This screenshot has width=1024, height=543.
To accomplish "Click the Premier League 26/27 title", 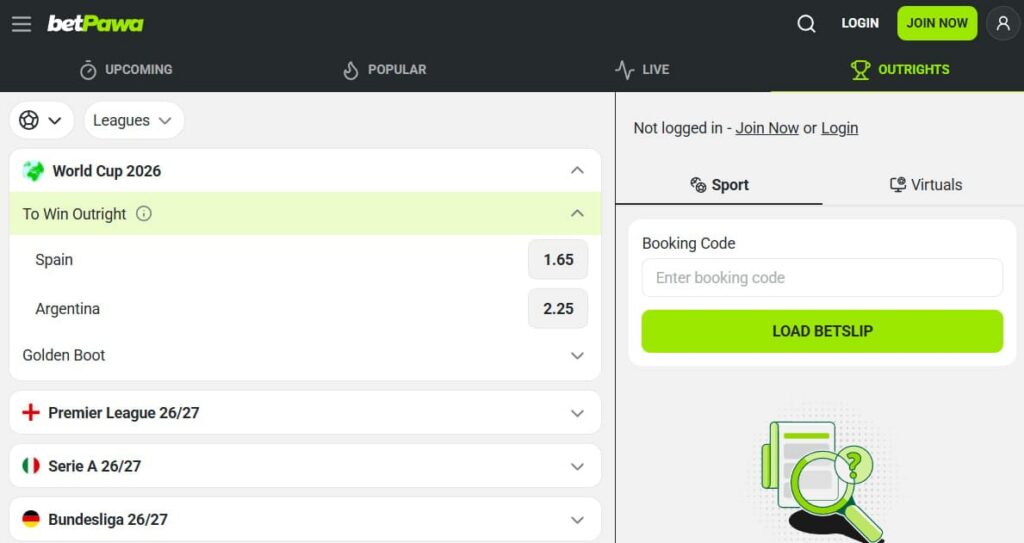I will pyautogui.click(x=123, y=413).
